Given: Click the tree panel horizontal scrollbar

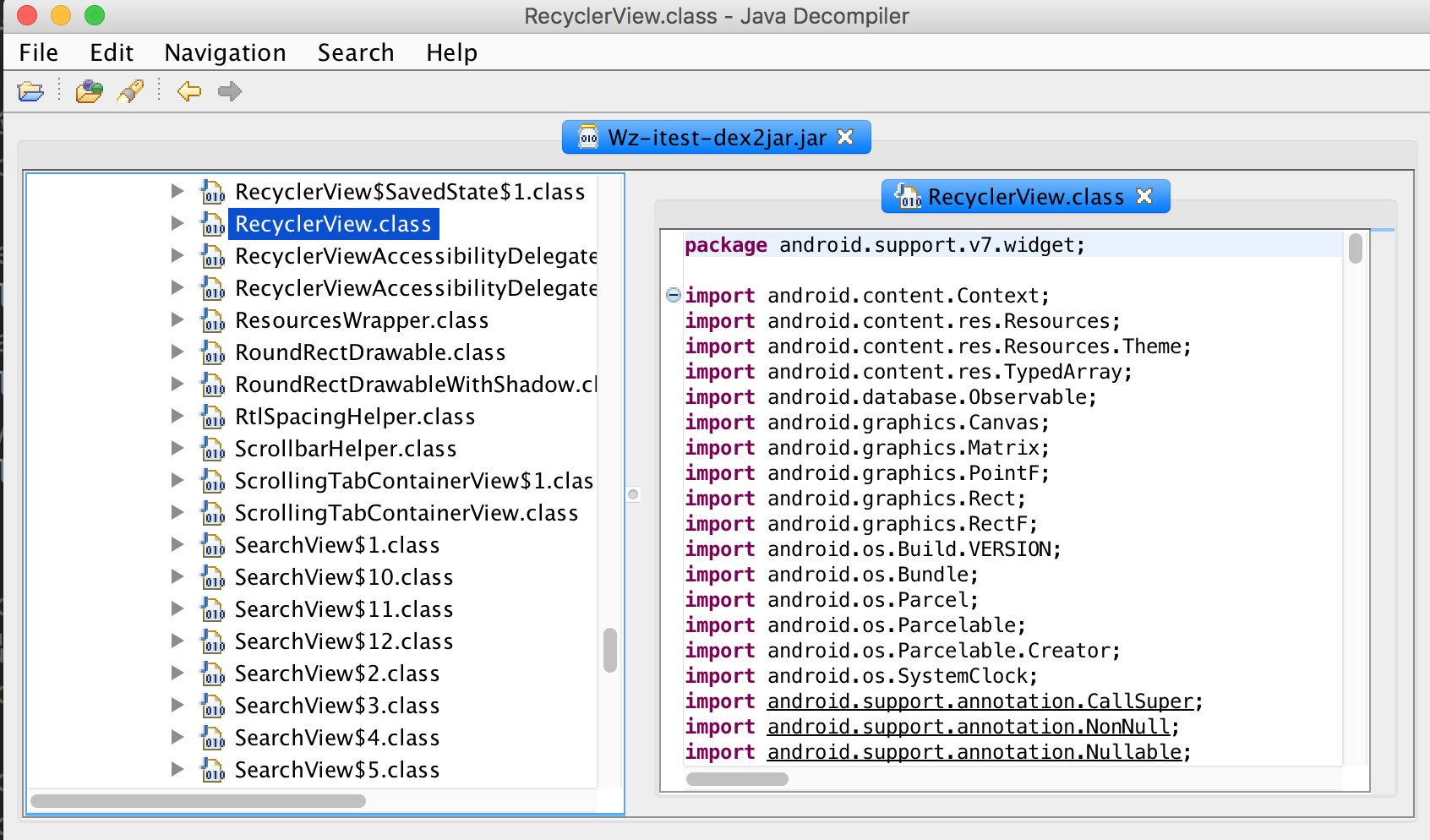Looking at the screenshot, I should point(199,800).
